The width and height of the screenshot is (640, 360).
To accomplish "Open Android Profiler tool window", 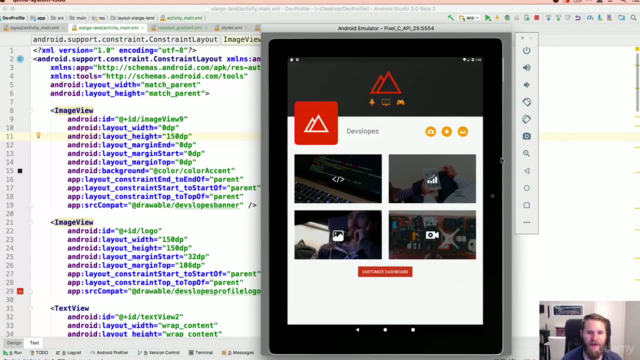I will pos(109,353).
